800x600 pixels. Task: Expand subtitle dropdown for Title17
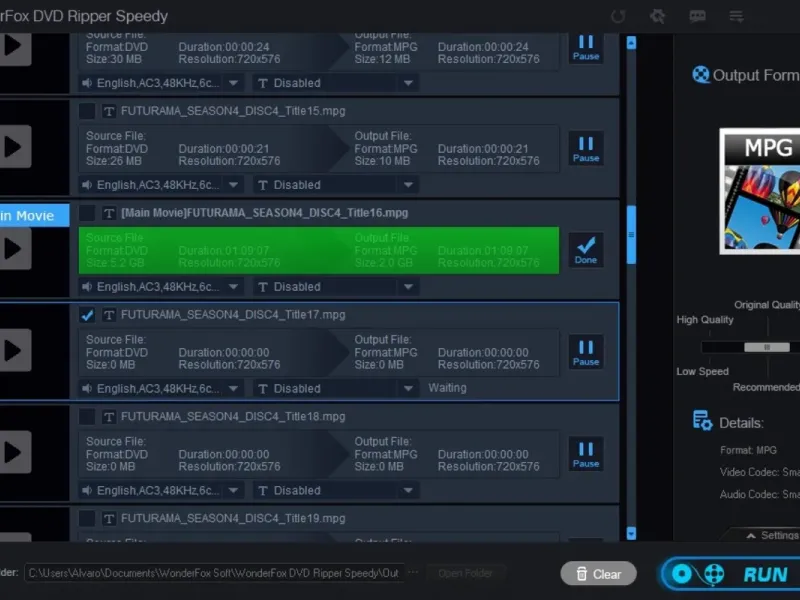pyautogui.click(x=408, y=389)
